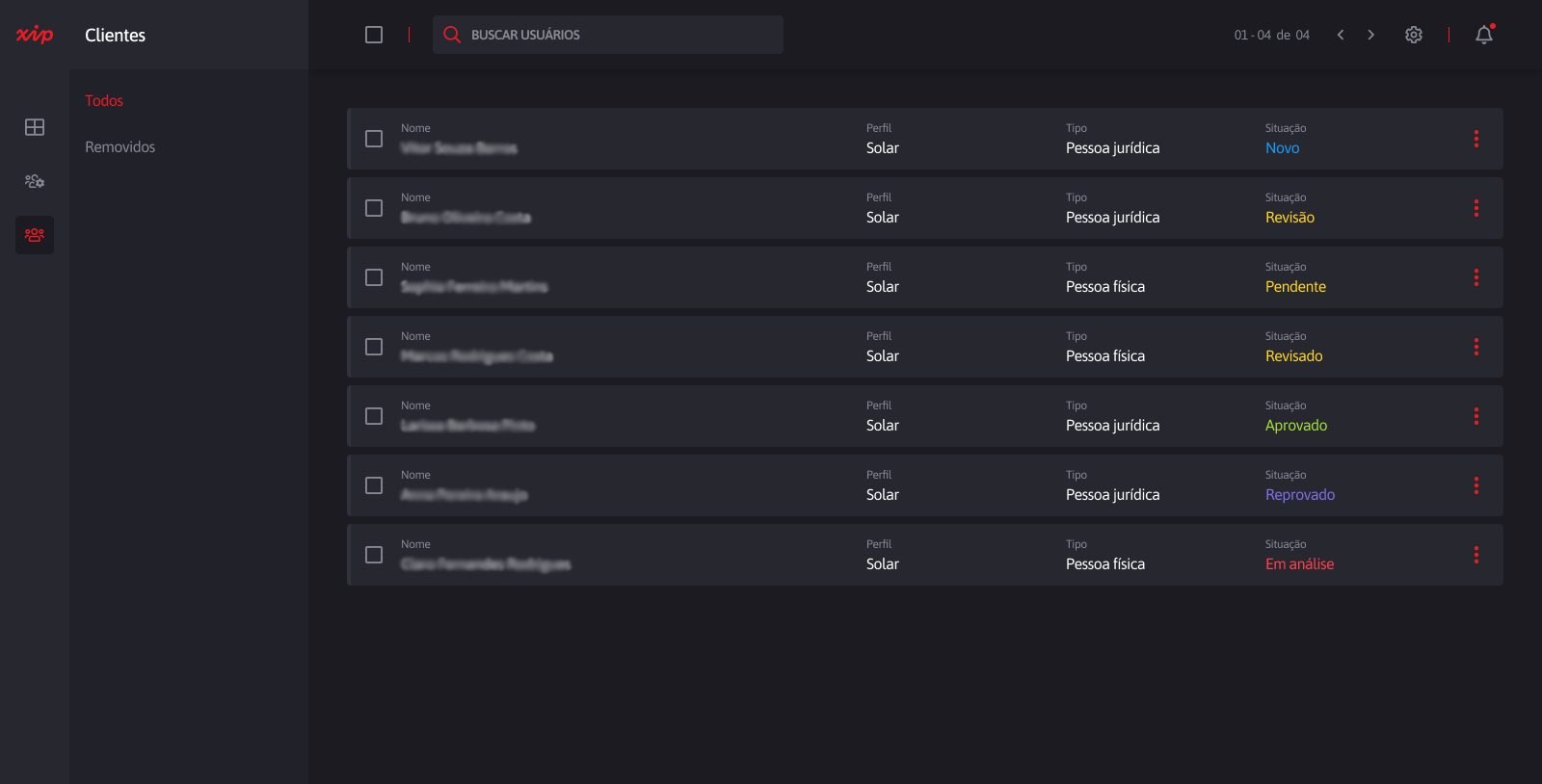Go to the previous page arrow
The height and width of the screenshot is (784, 1542).
(x=1341, y=35)
